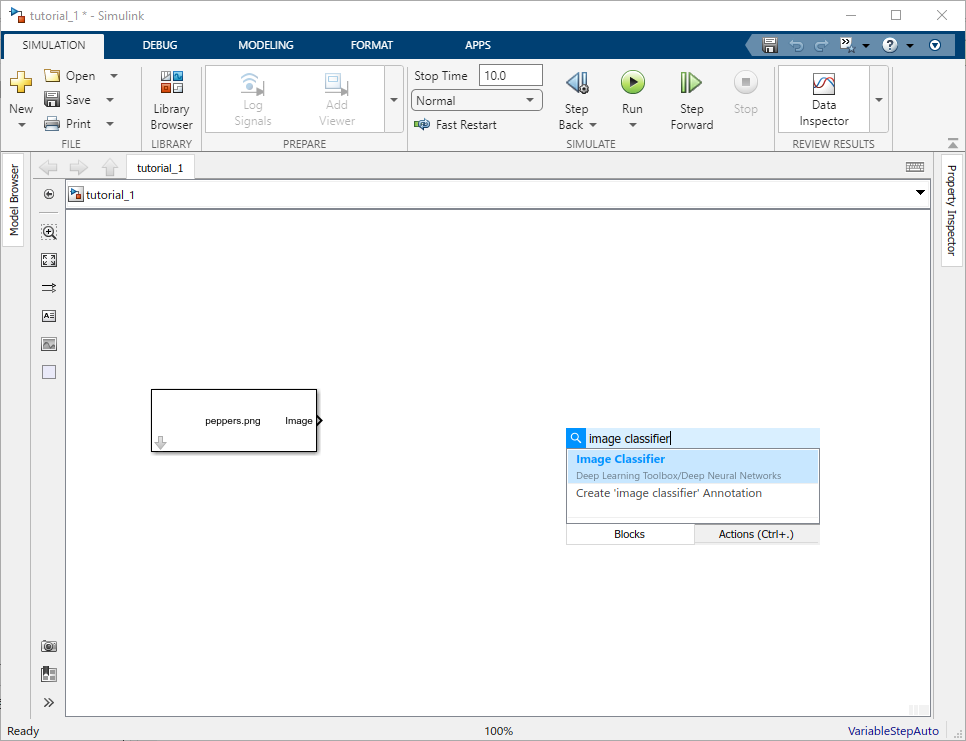Viewport: 966px width, 741px height.
Task: Toggle Fast Restart mode
Action: pyautogui.click(x=455, y=125)
